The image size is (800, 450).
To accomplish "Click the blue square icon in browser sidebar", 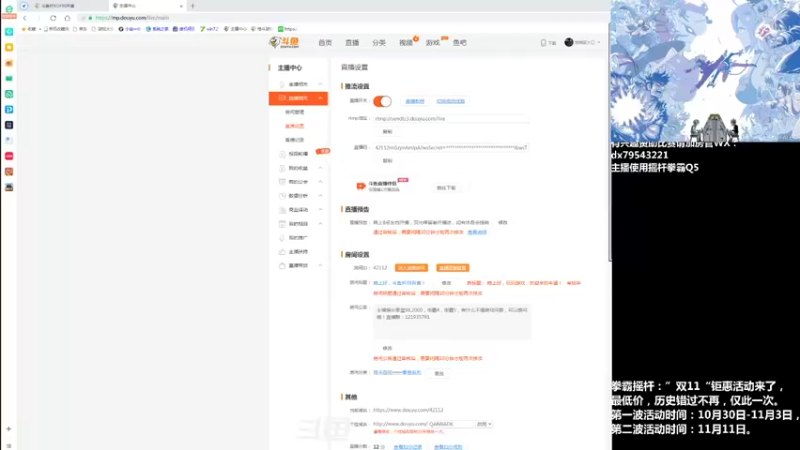I will coord(9,109).
